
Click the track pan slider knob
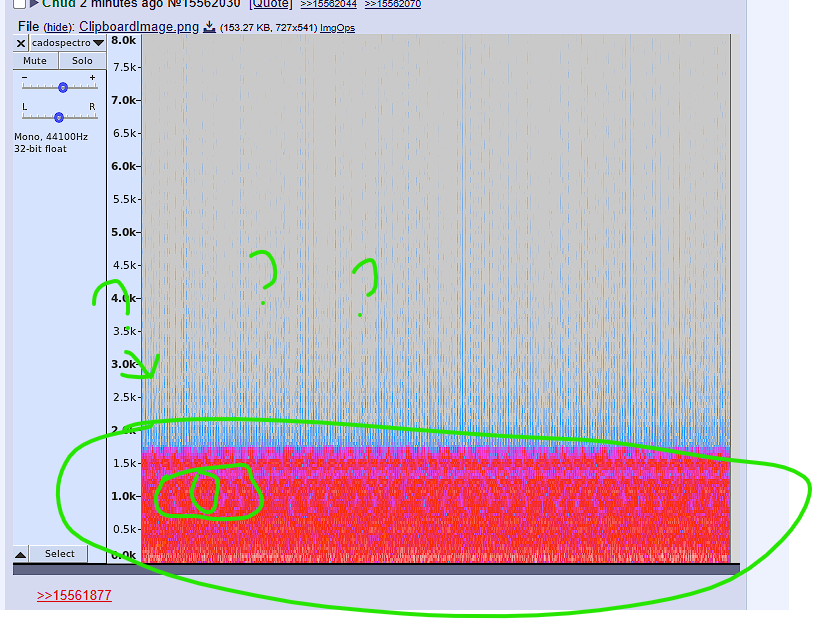59,117
